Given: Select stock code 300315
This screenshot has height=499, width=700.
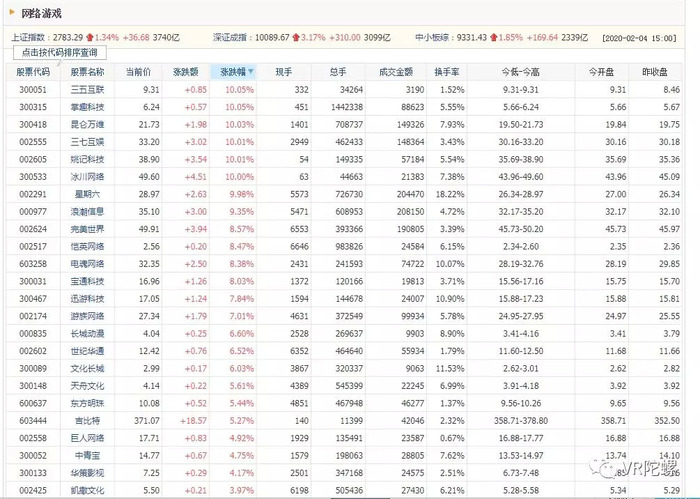Looking at the screenshot, I should point(33,107).
